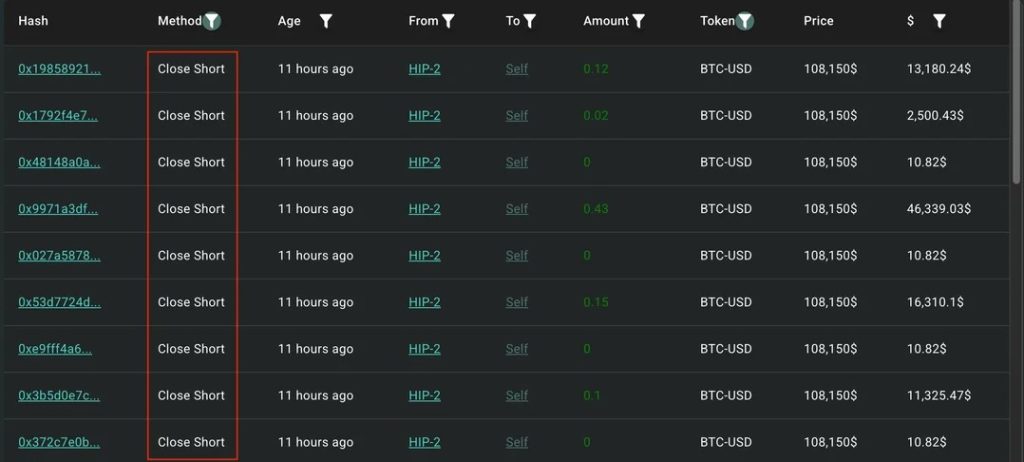Open transaction hash 0x53d7724d
Viewport: 1024px width, 462px height.
click(x=59, y=302)
